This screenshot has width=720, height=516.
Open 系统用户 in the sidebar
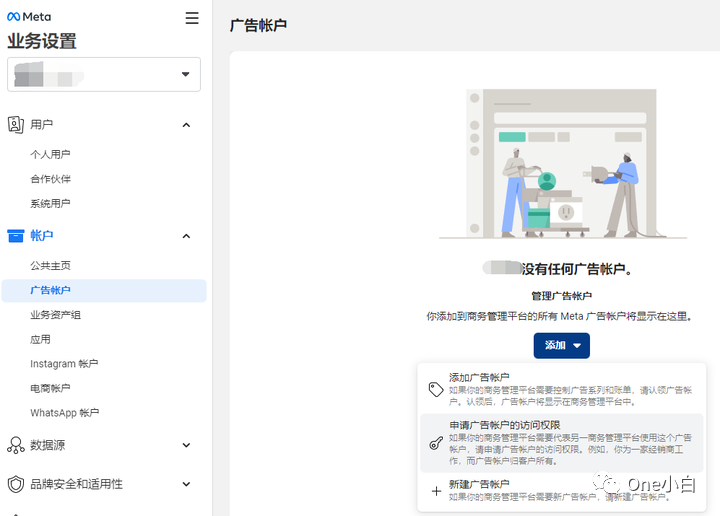tap(50, 203)
